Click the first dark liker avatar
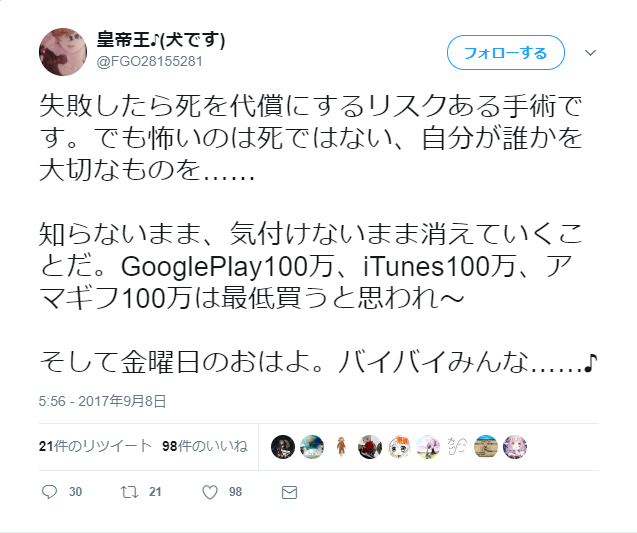The width and height of the screenshot is (637, 533). [283, 447]
